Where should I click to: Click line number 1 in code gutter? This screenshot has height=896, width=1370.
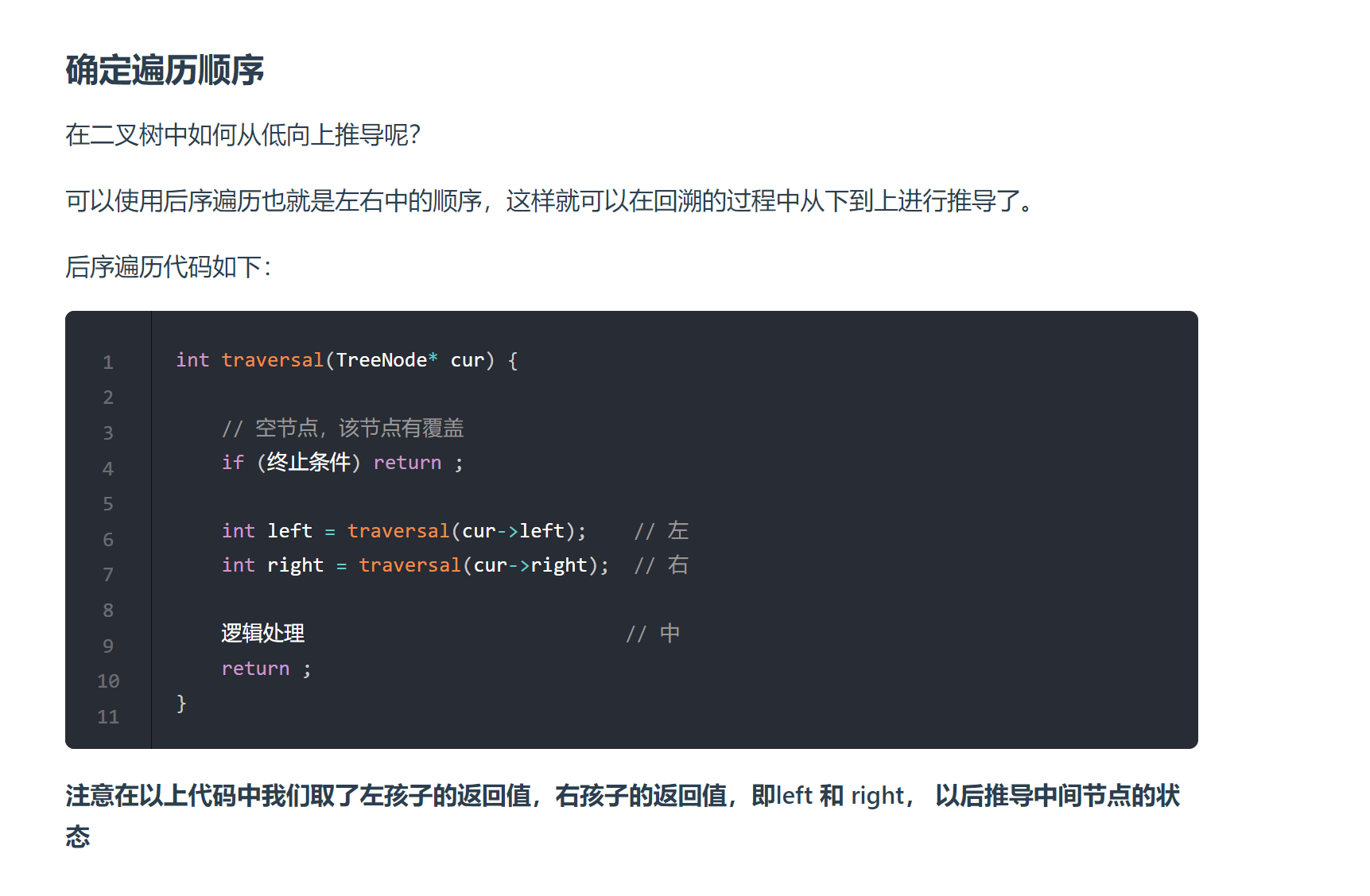point(108,363)
